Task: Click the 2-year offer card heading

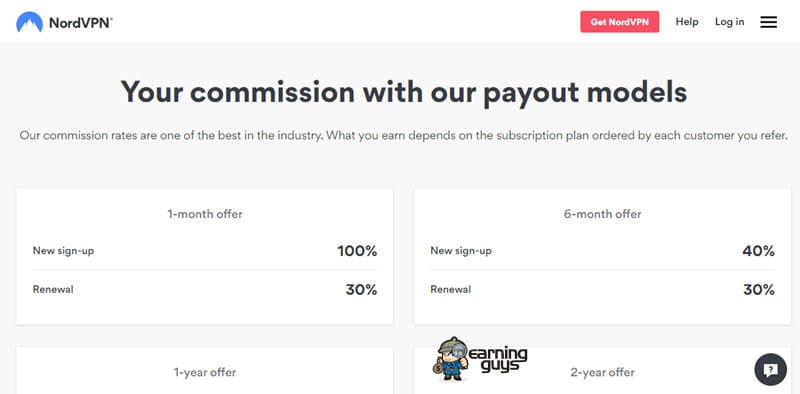Action: [x=603, y=372]
